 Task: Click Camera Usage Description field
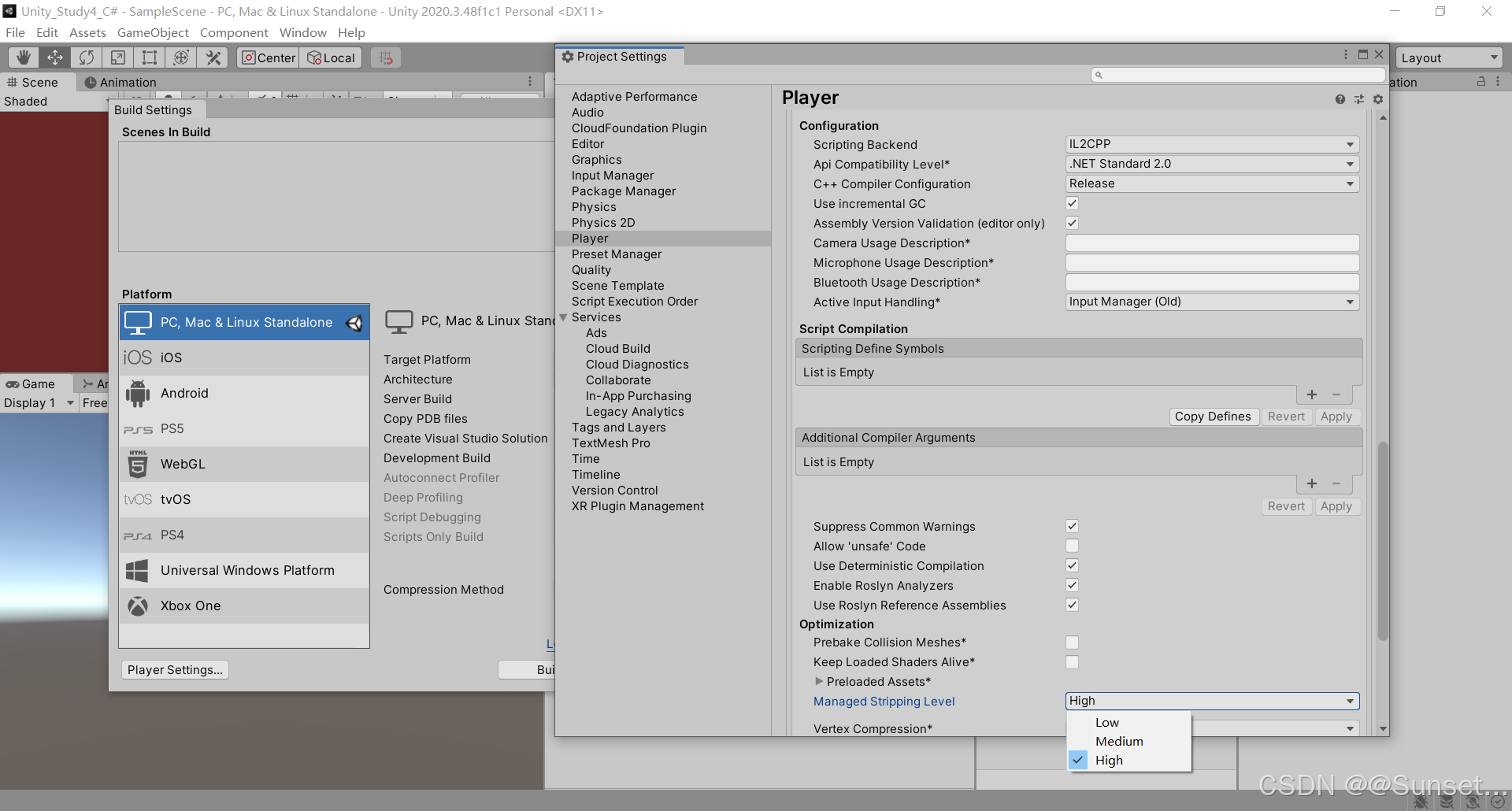click(1212, 243)
